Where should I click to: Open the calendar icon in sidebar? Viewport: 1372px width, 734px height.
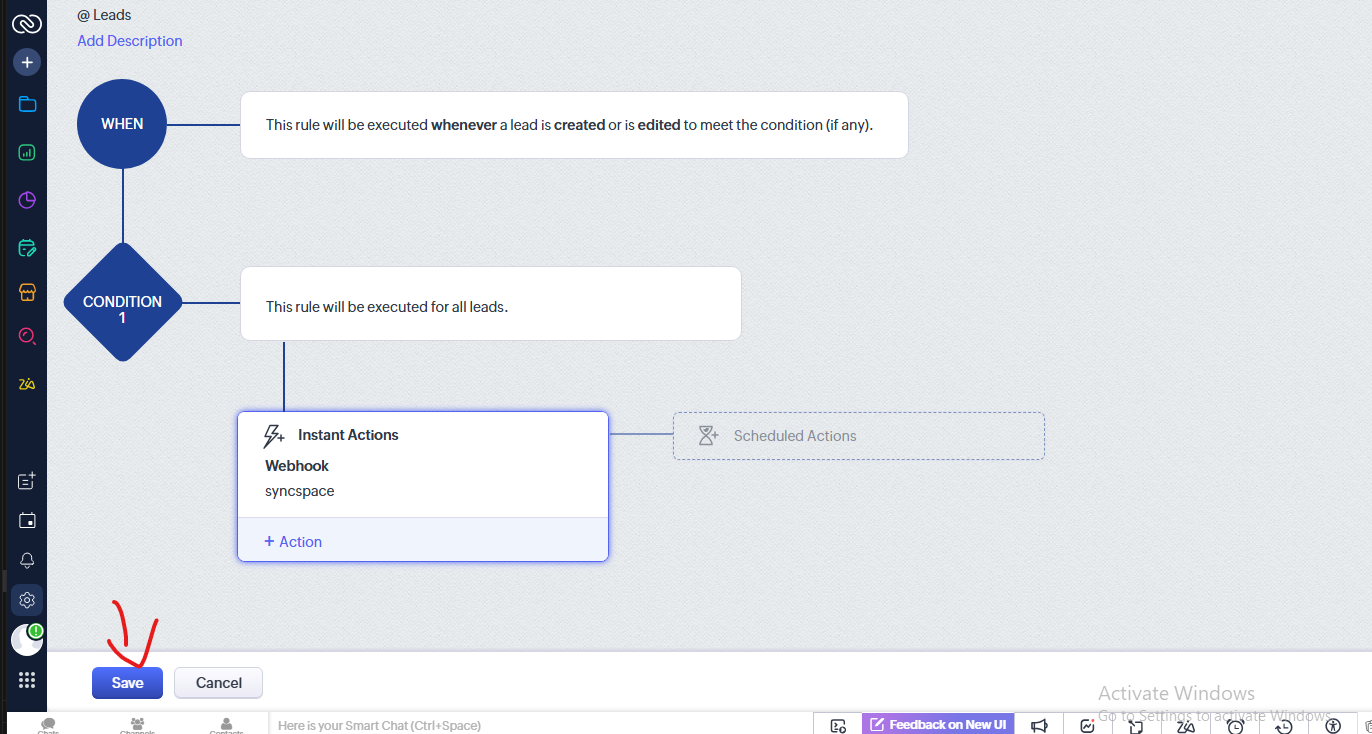pos(27,520)
